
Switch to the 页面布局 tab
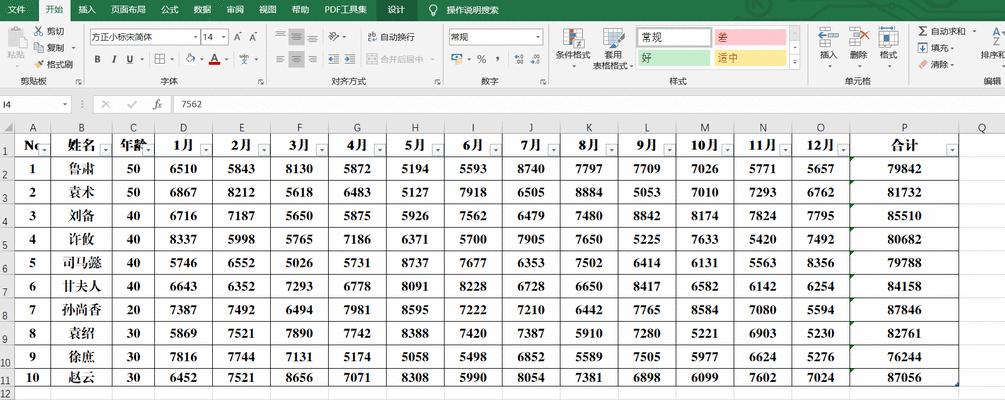point(128,10)
